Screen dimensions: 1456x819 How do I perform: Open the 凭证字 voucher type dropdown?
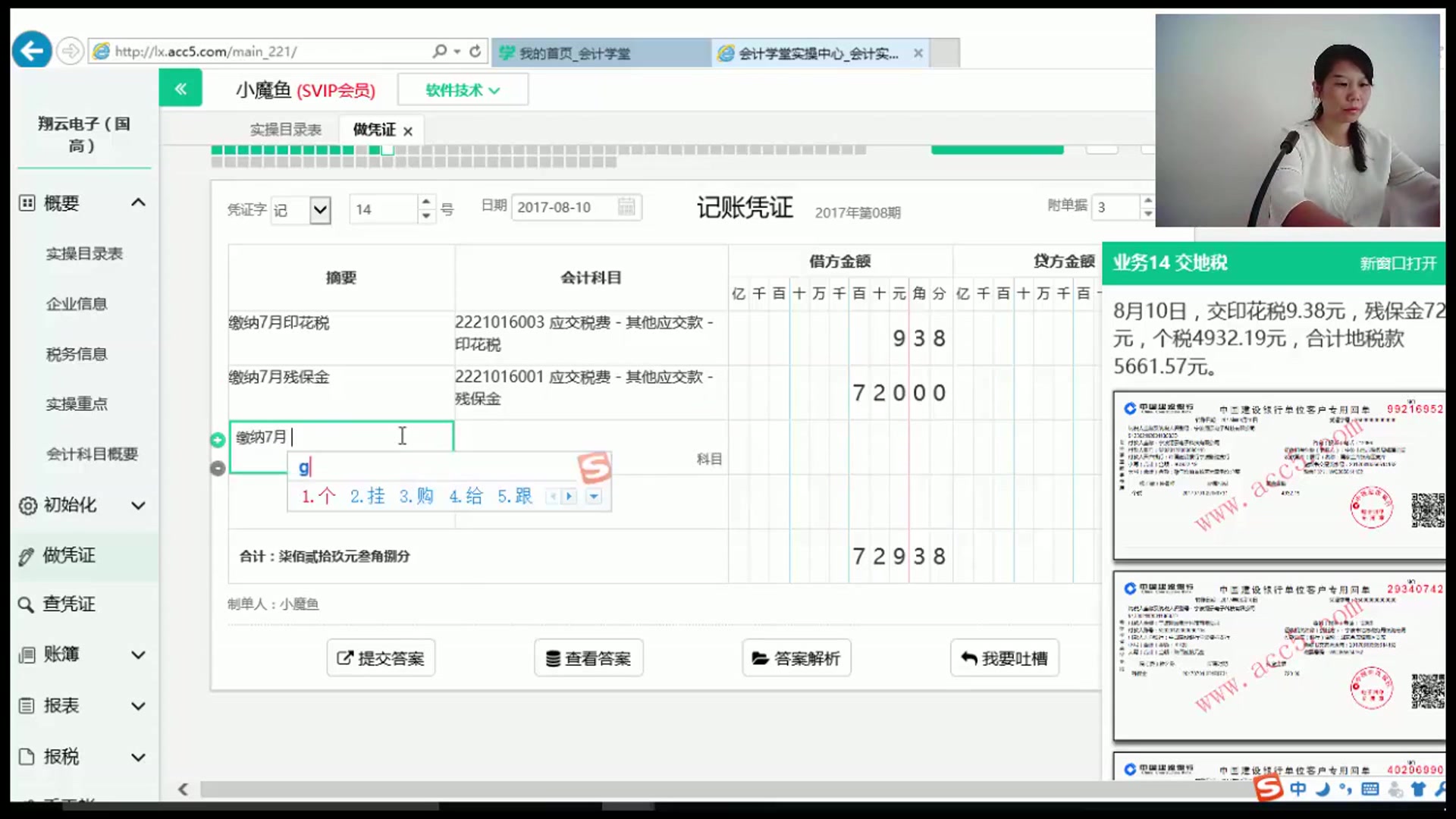coord(320,209)
